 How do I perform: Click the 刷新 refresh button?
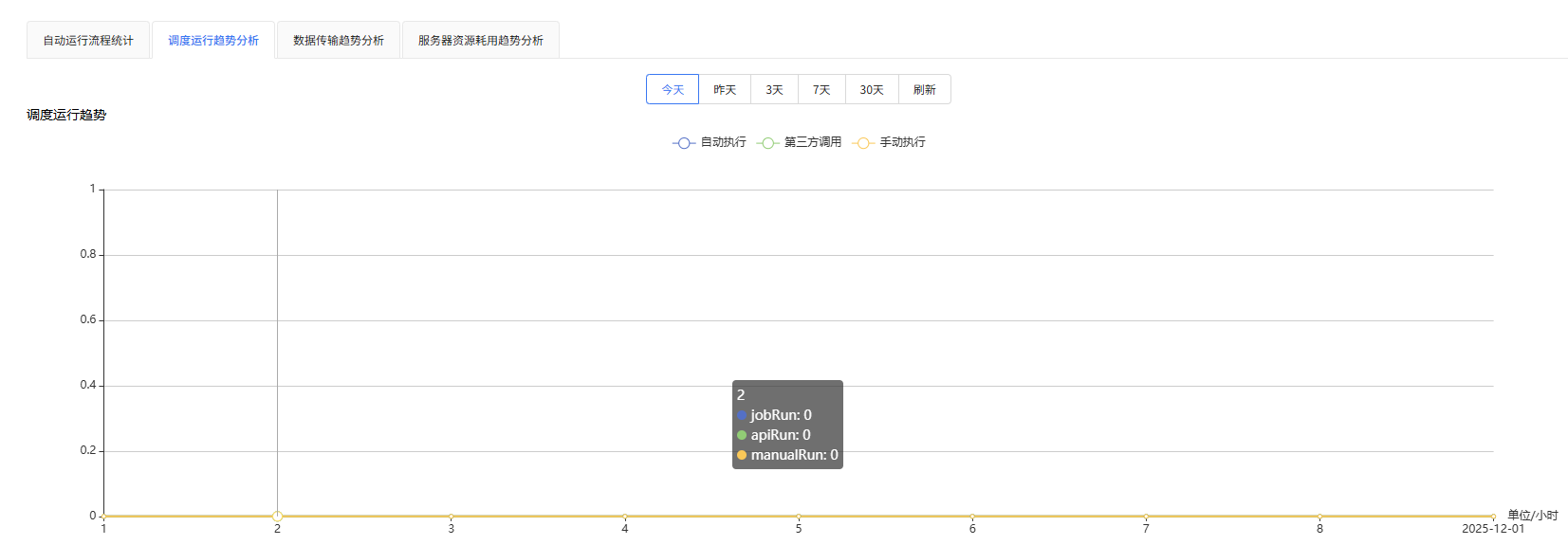[x=924, y=90]
